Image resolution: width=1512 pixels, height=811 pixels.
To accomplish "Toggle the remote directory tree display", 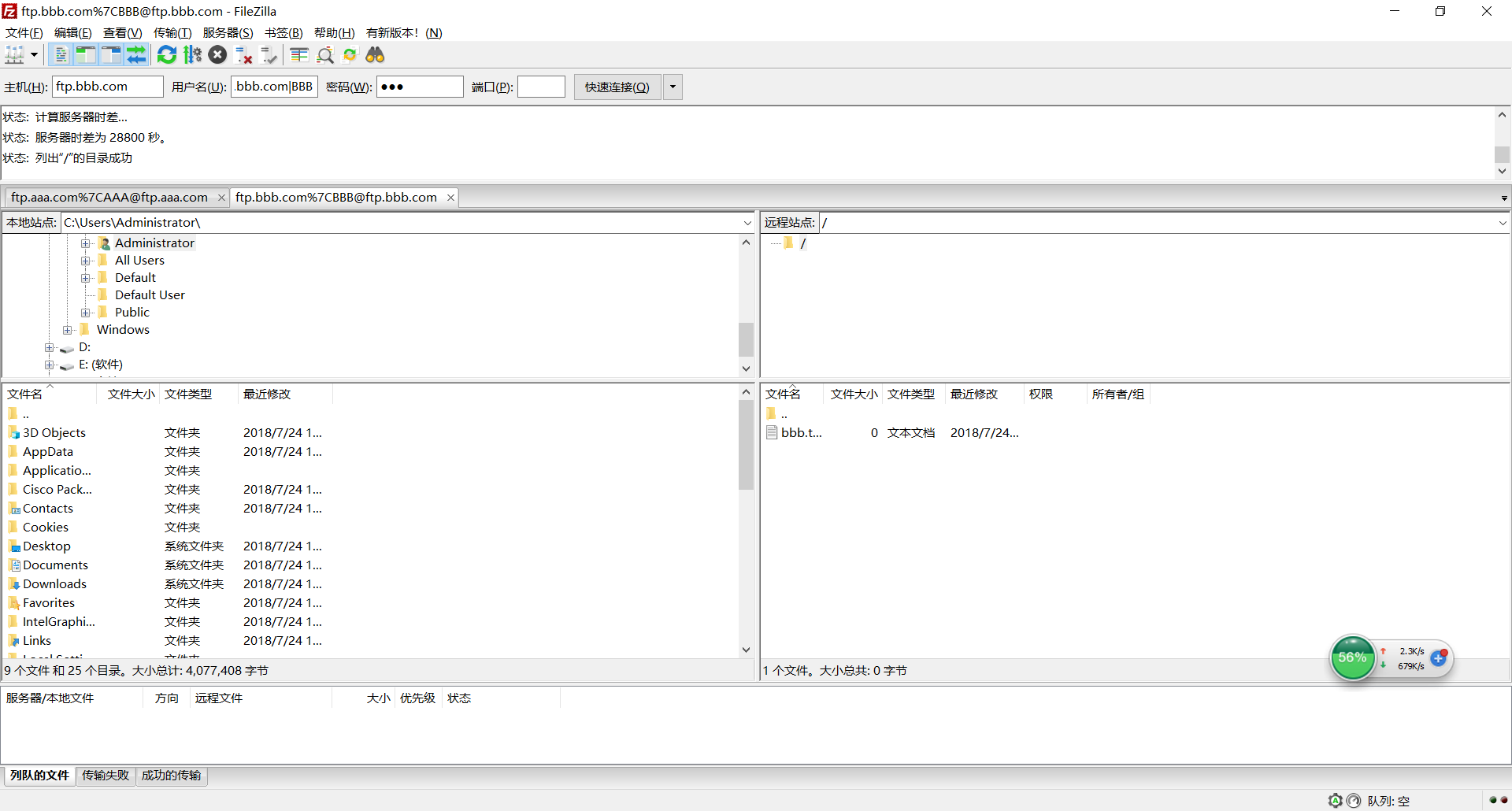I will click(x=111, y=55).
